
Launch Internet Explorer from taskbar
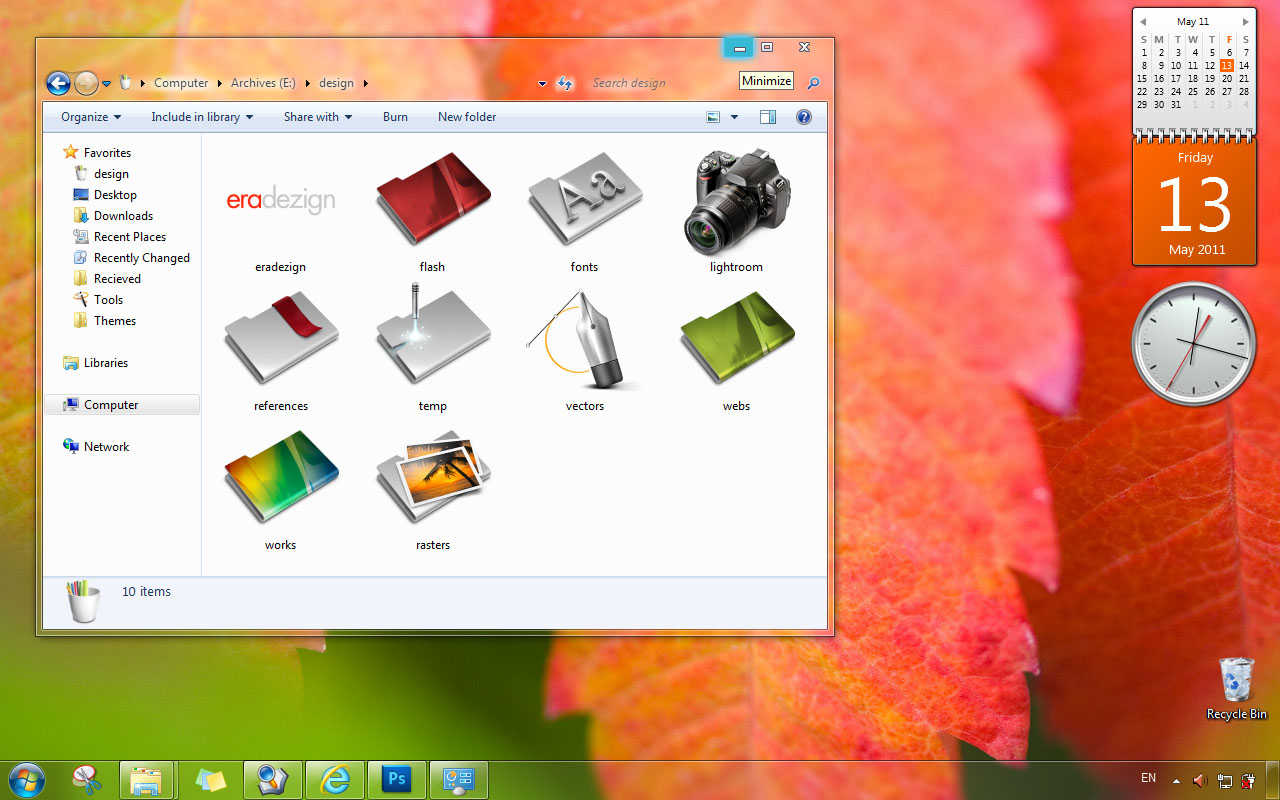334,780
